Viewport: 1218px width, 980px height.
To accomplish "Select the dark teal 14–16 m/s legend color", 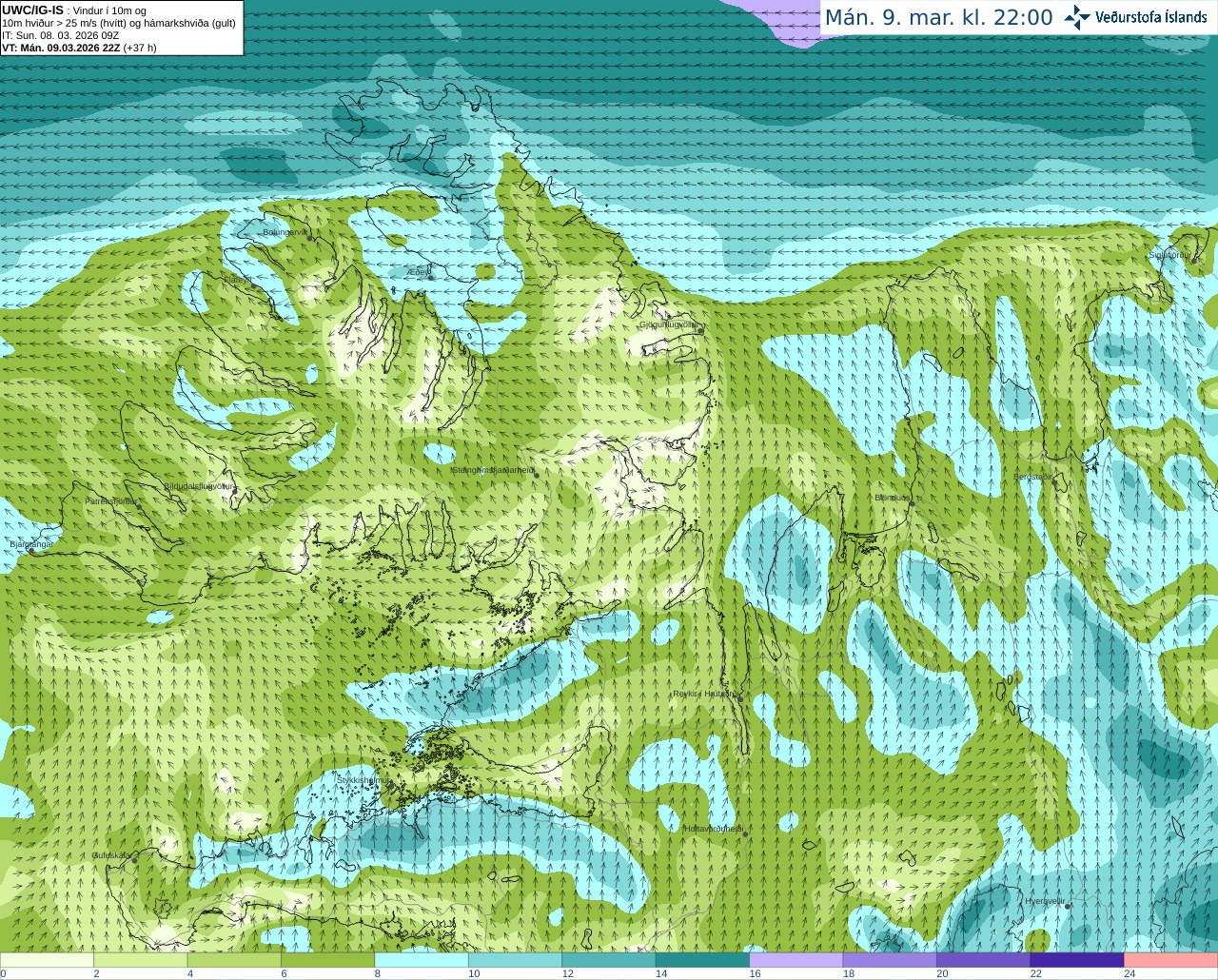I will [x=702, y=960].
